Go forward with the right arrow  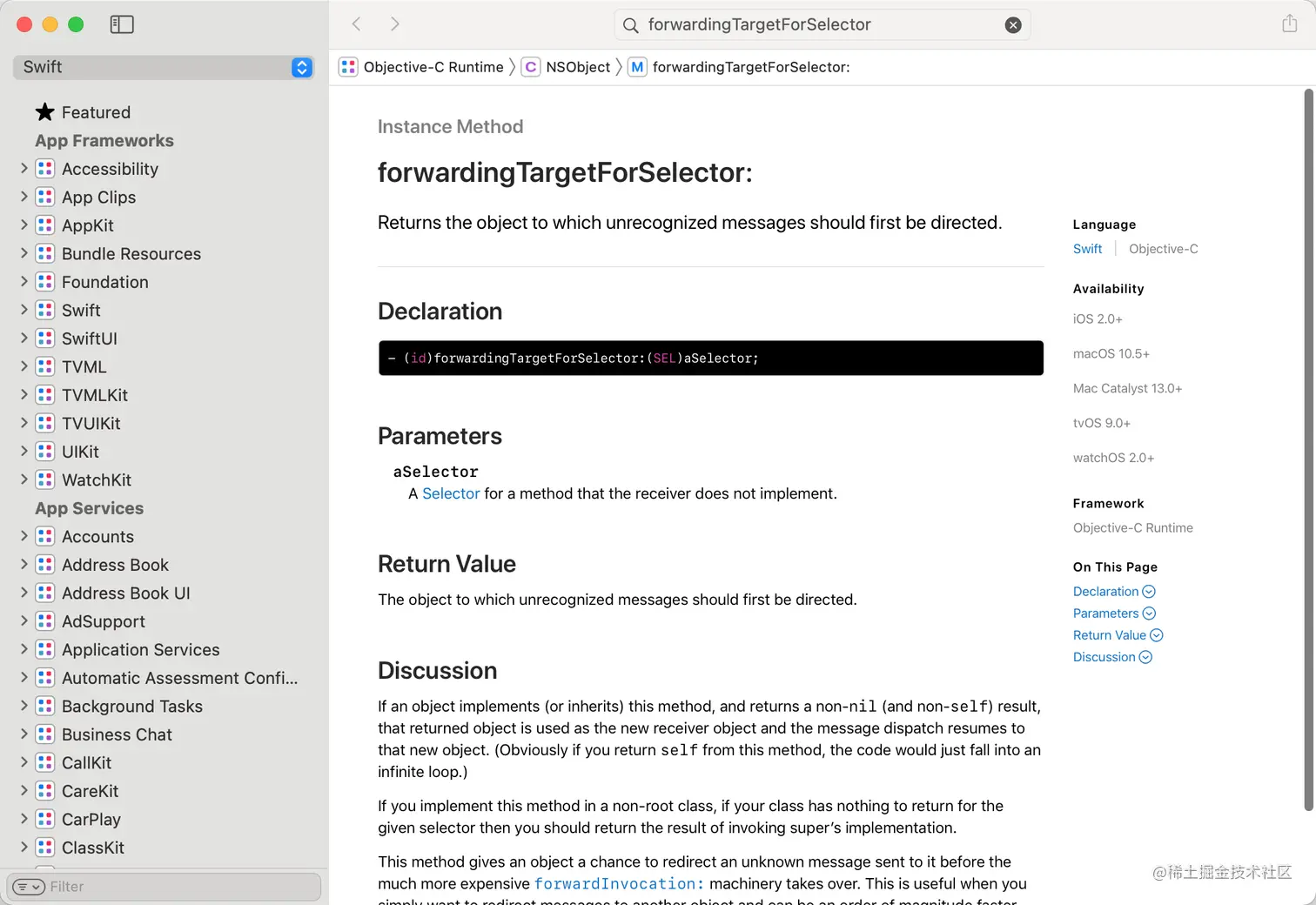395,24
